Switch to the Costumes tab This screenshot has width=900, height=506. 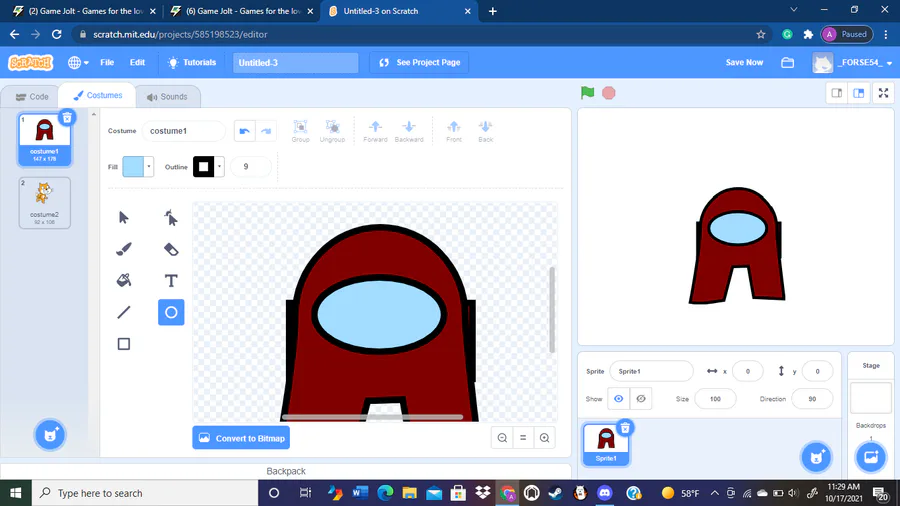pyautogui.click(x=98, y=95)
